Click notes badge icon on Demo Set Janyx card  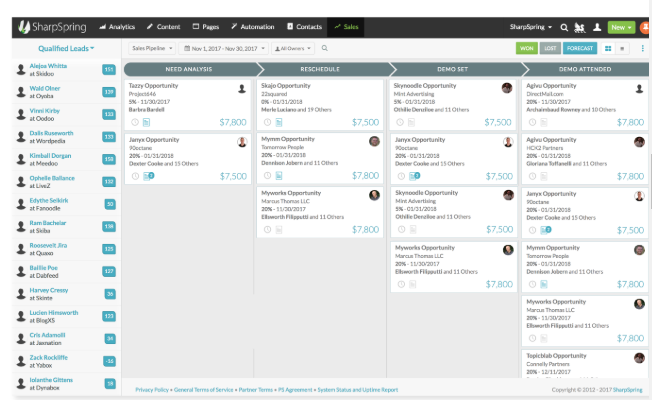pos(414,176)
